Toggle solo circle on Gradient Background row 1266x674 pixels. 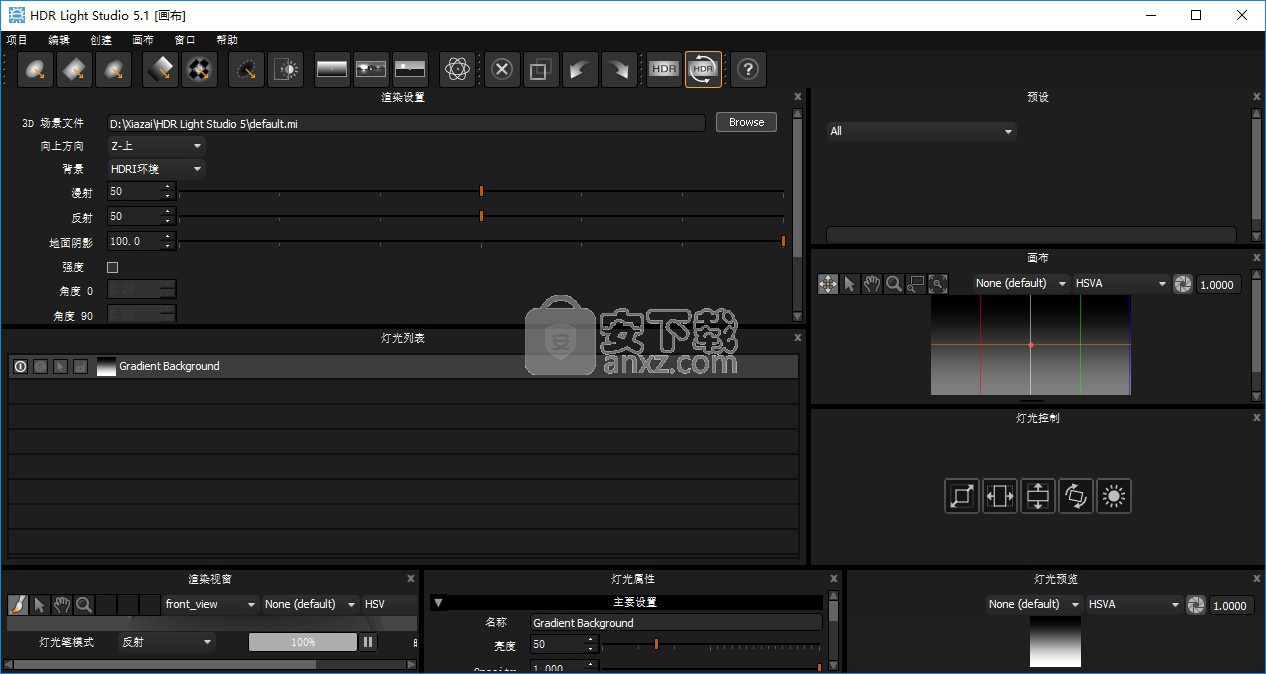coord(40,367)
